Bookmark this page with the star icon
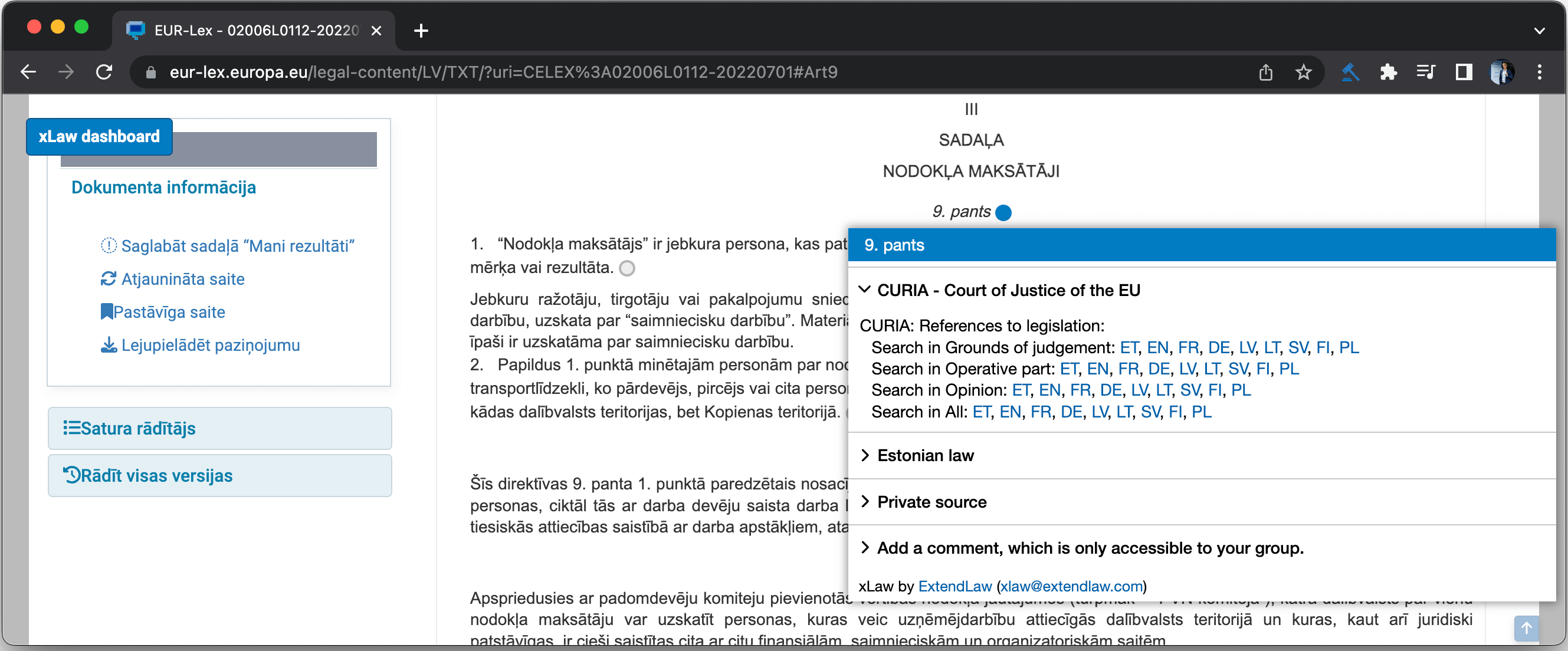Screen dimensions: 1568x651 [1303, 73]
